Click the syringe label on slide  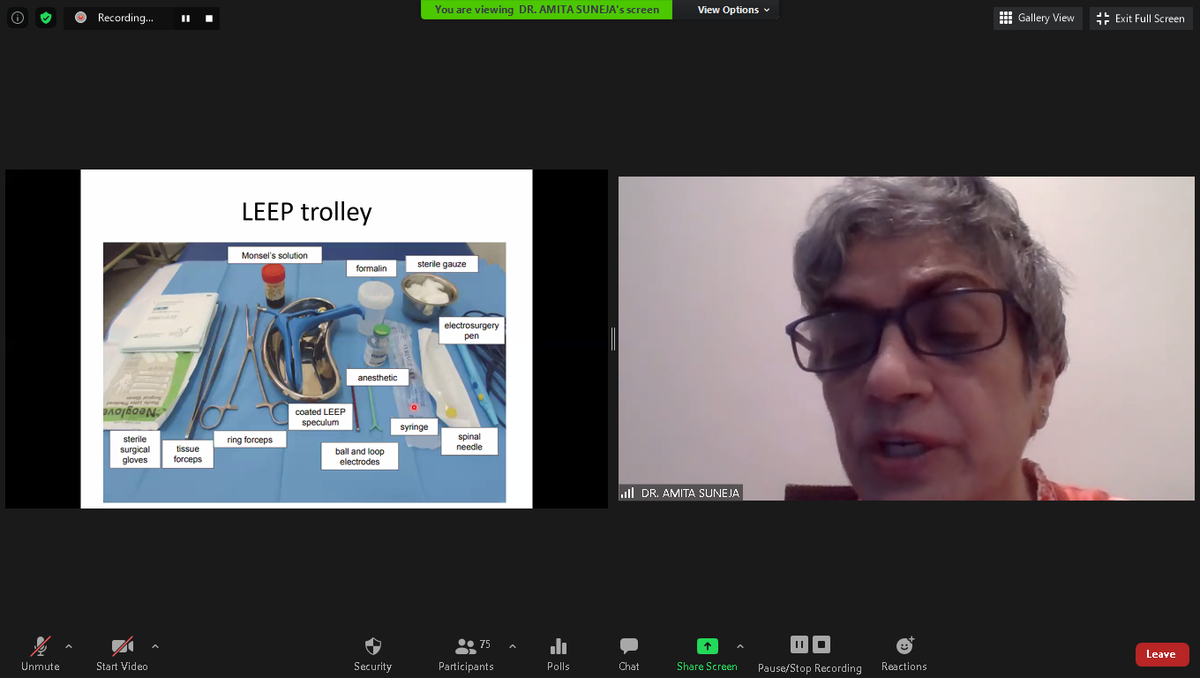tap(414, 427)
